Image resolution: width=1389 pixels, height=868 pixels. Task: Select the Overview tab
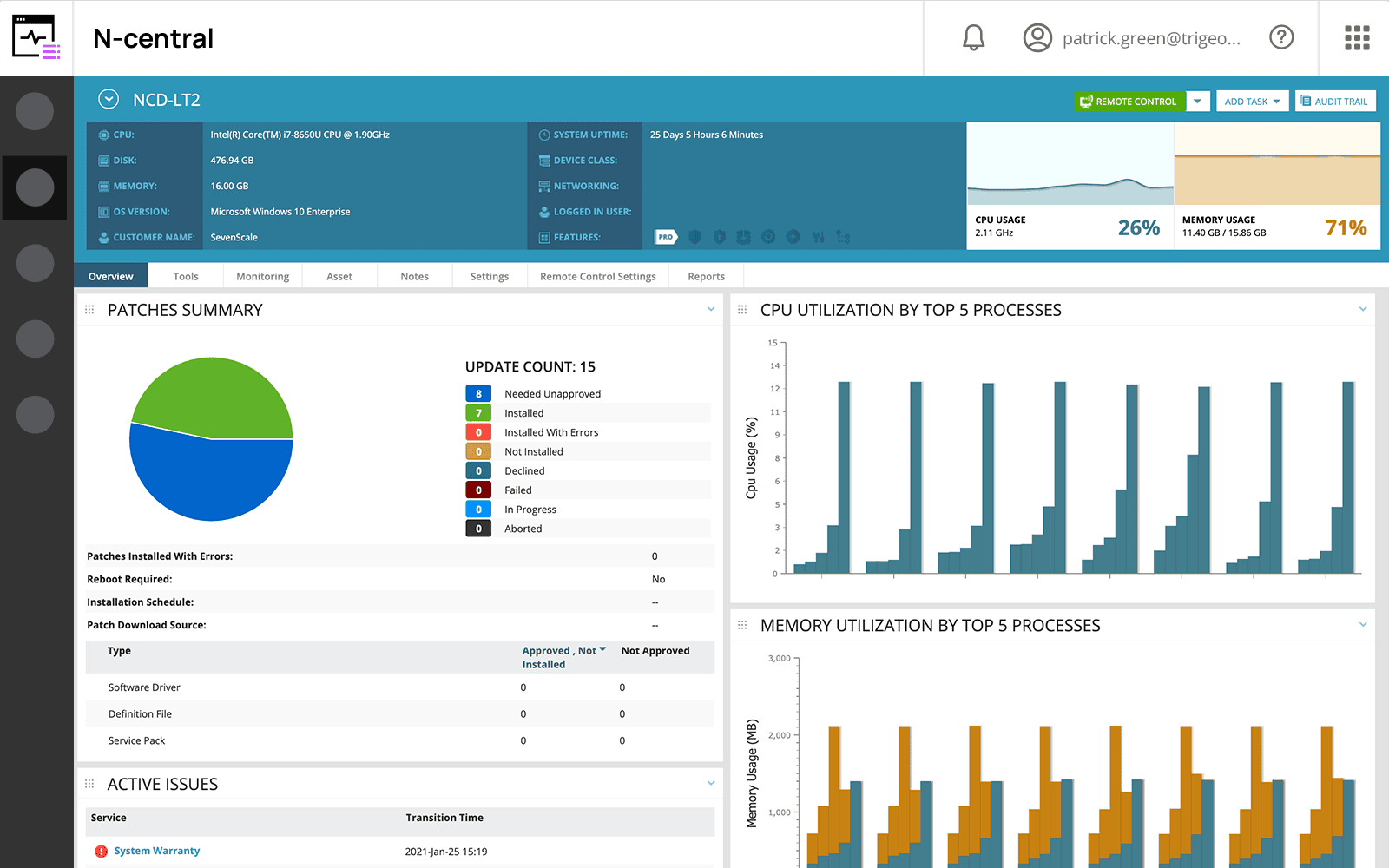111,276
